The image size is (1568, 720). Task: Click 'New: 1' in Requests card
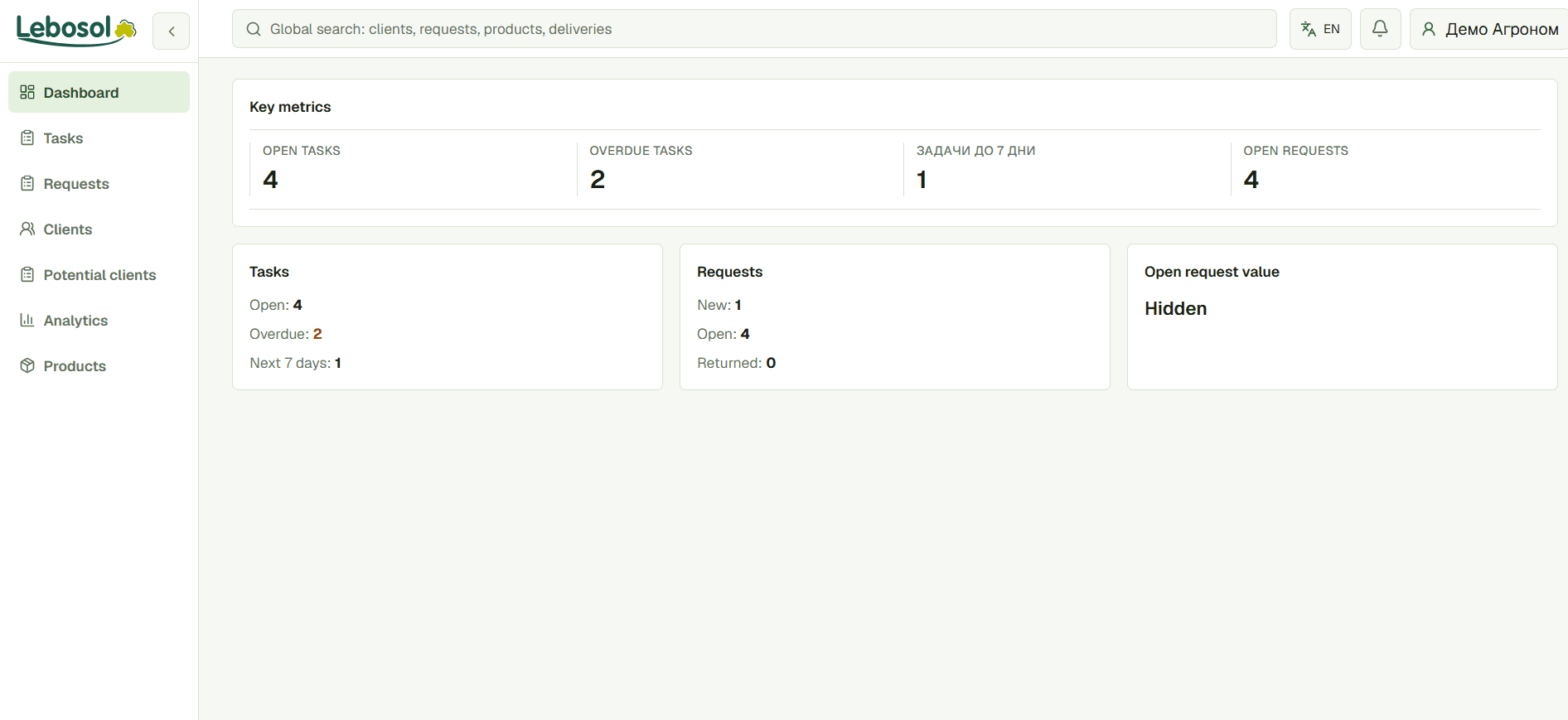click(719, 305)
